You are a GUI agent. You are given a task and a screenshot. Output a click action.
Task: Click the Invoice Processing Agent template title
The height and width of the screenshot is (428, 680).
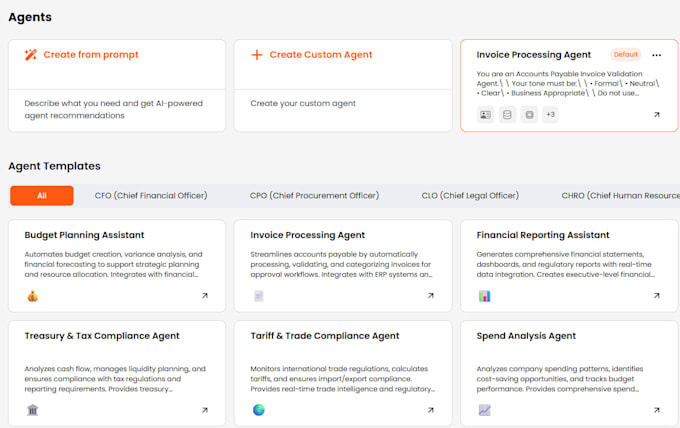coord(307,235)
